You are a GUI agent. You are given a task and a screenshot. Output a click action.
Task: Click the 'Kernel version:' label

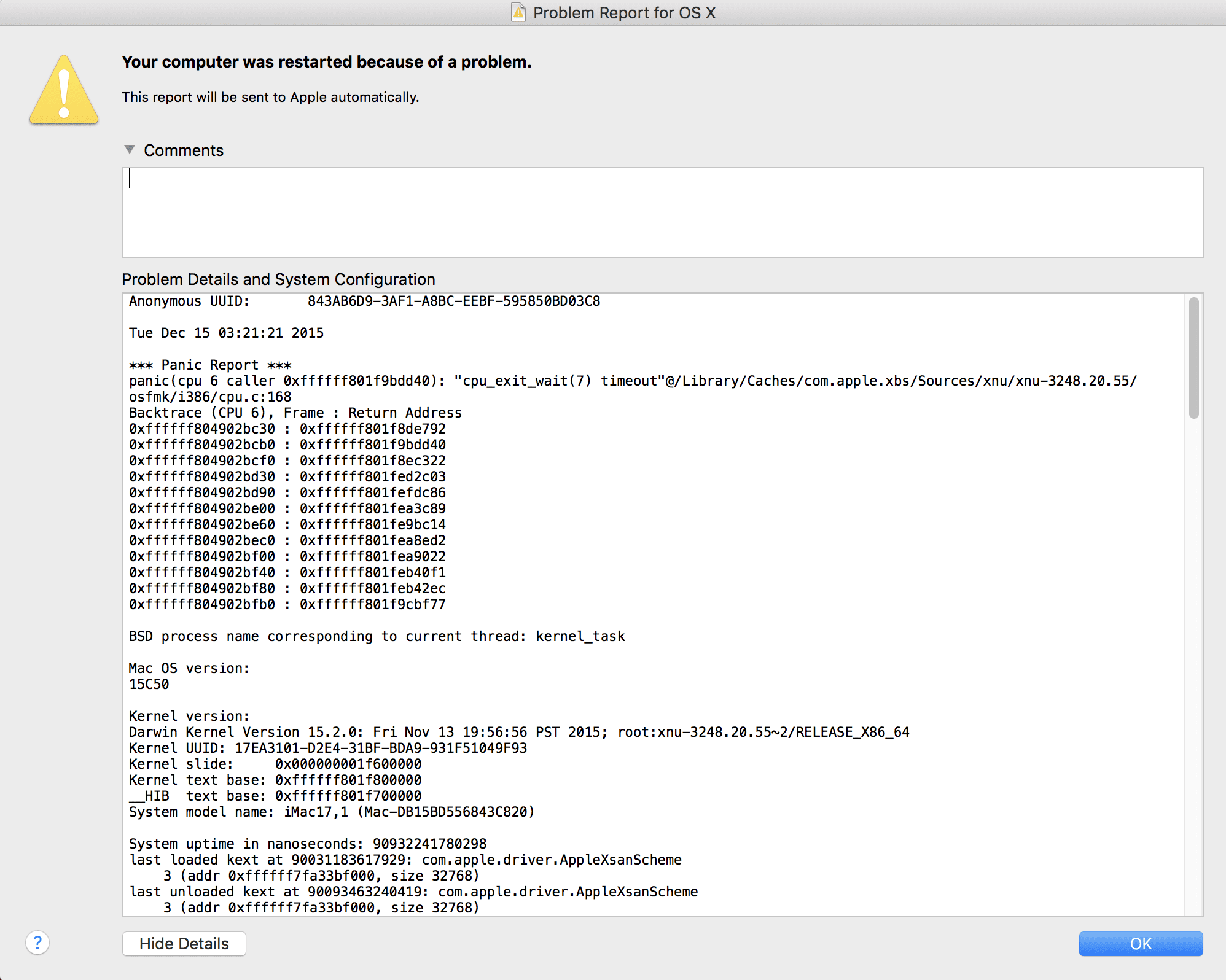click(189, 716)
